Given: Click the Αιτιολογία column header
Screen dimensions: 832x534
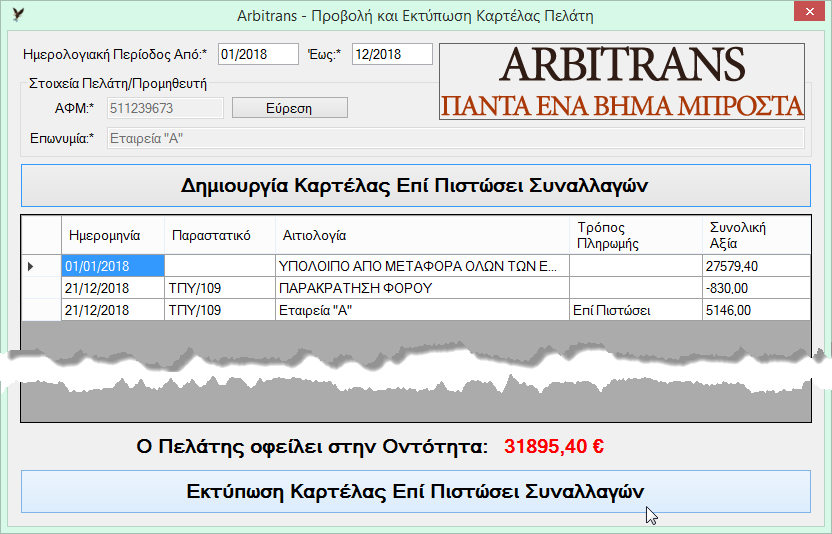Looking at the screenshot, I should coord(422,235).
